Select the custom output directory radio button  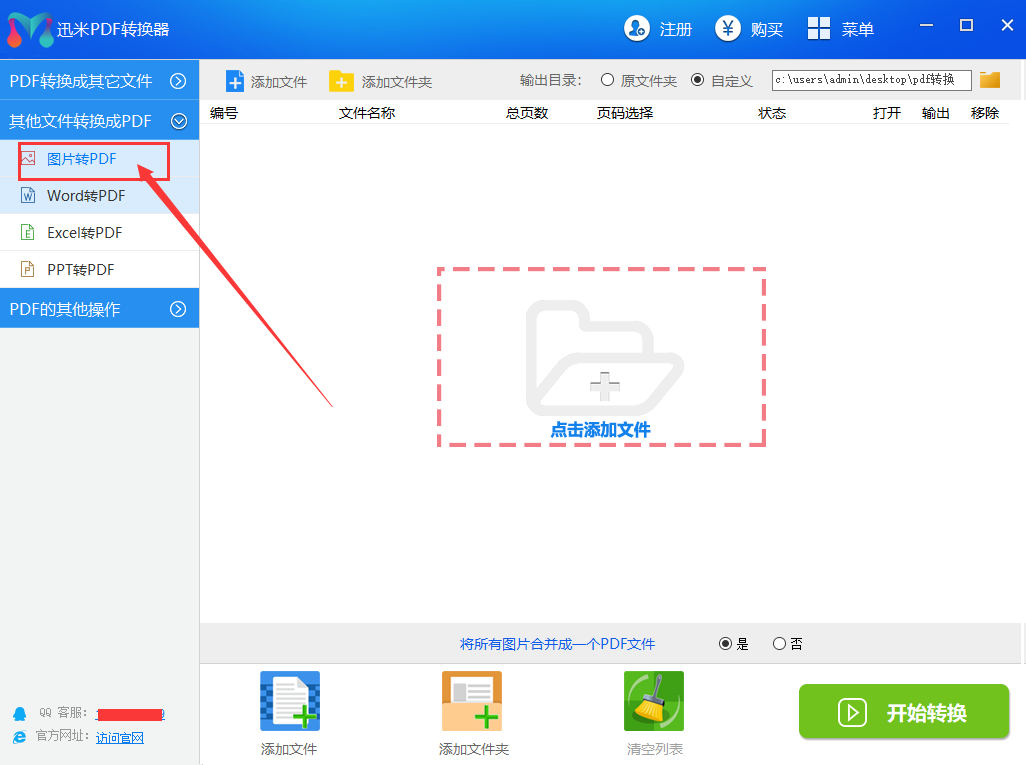click(697, 80)
